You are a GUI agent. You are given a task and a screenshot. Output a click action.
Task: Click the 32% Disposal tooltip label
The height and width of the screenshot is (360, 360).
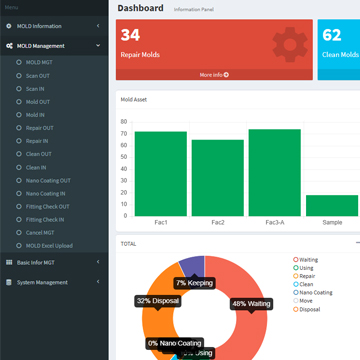158,301
